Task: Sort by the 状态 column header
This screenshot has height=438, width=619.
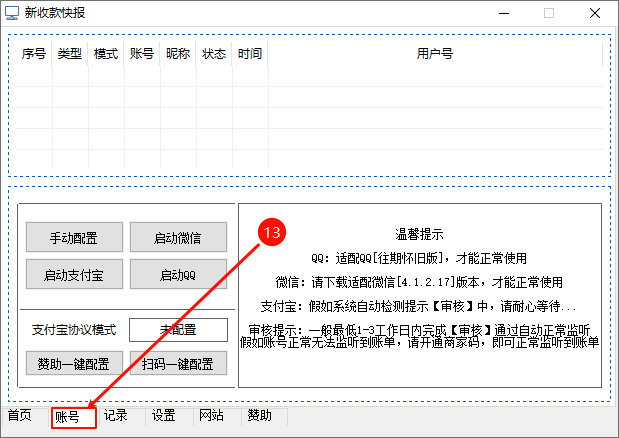Action: (214, 54)
